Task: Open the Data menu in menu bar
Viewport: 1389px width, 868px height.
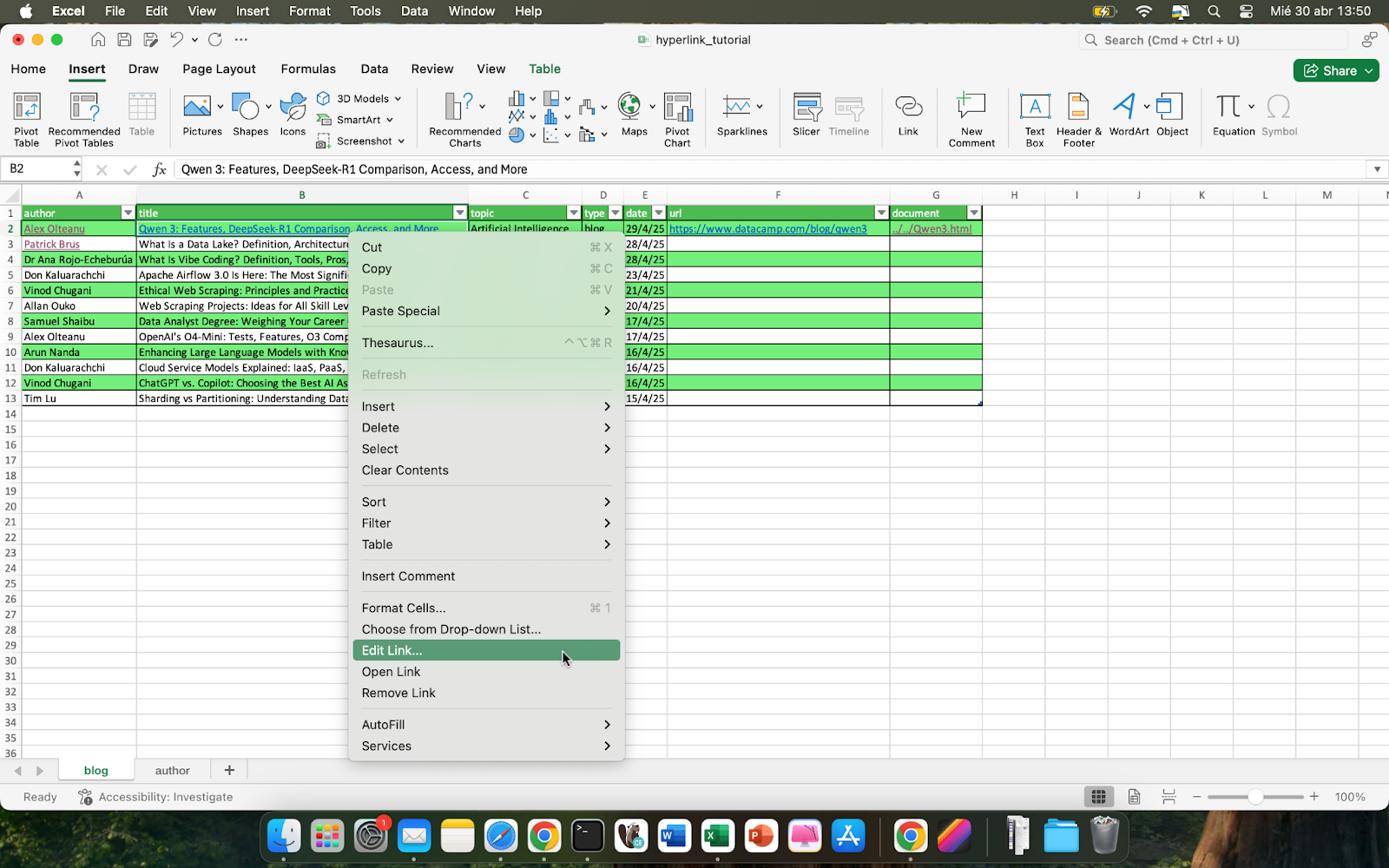Action: 414,11
